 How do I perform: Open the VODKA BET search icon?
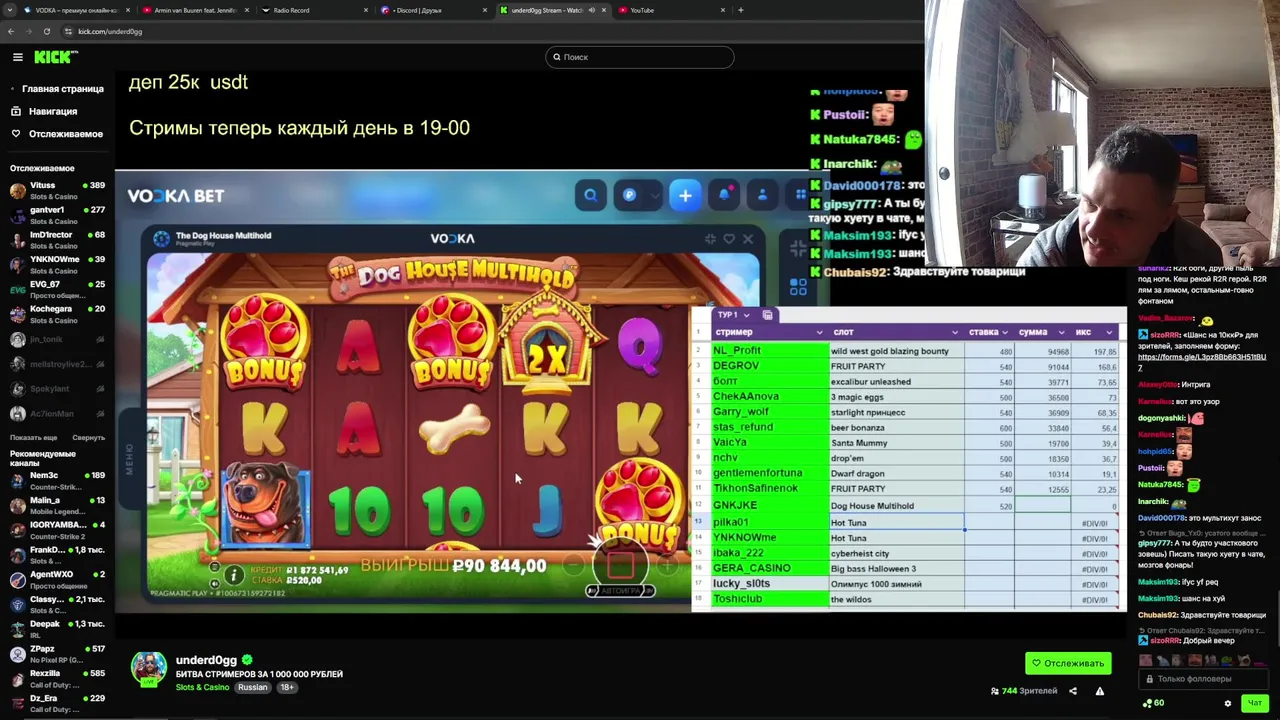(x=591, y=196)
